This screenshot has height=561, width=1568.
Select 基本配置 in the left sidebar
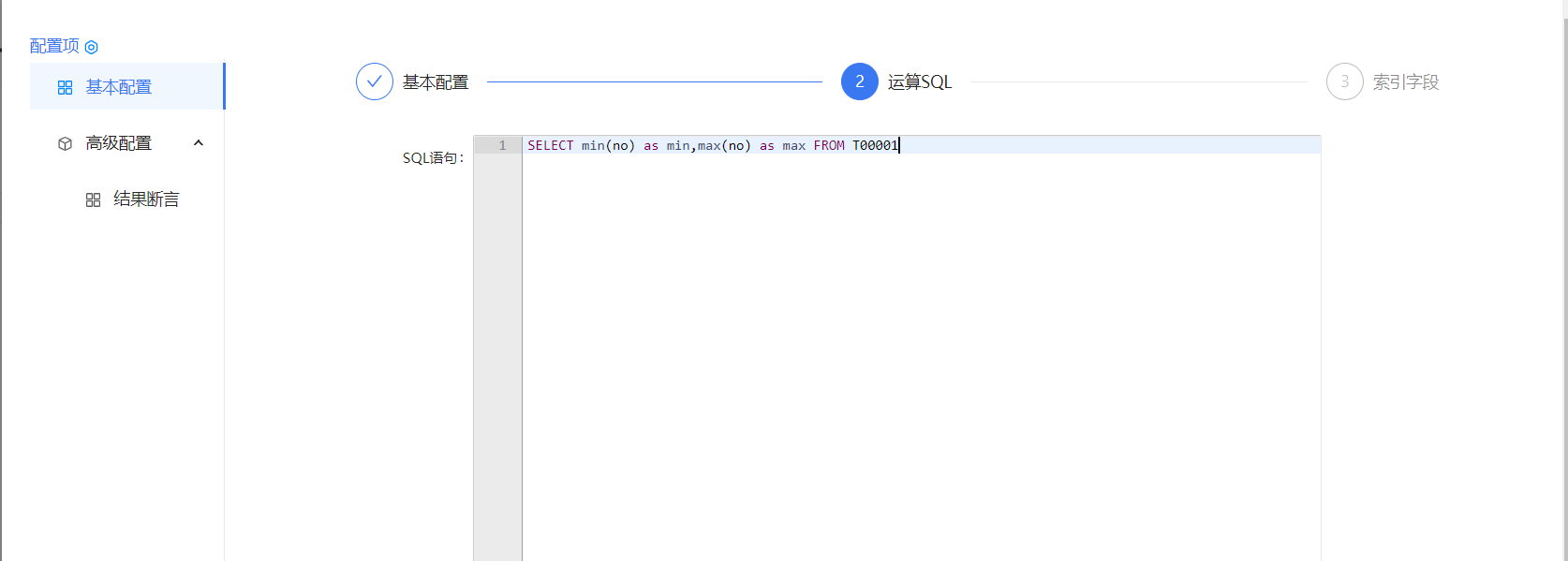tap(119, 87)
